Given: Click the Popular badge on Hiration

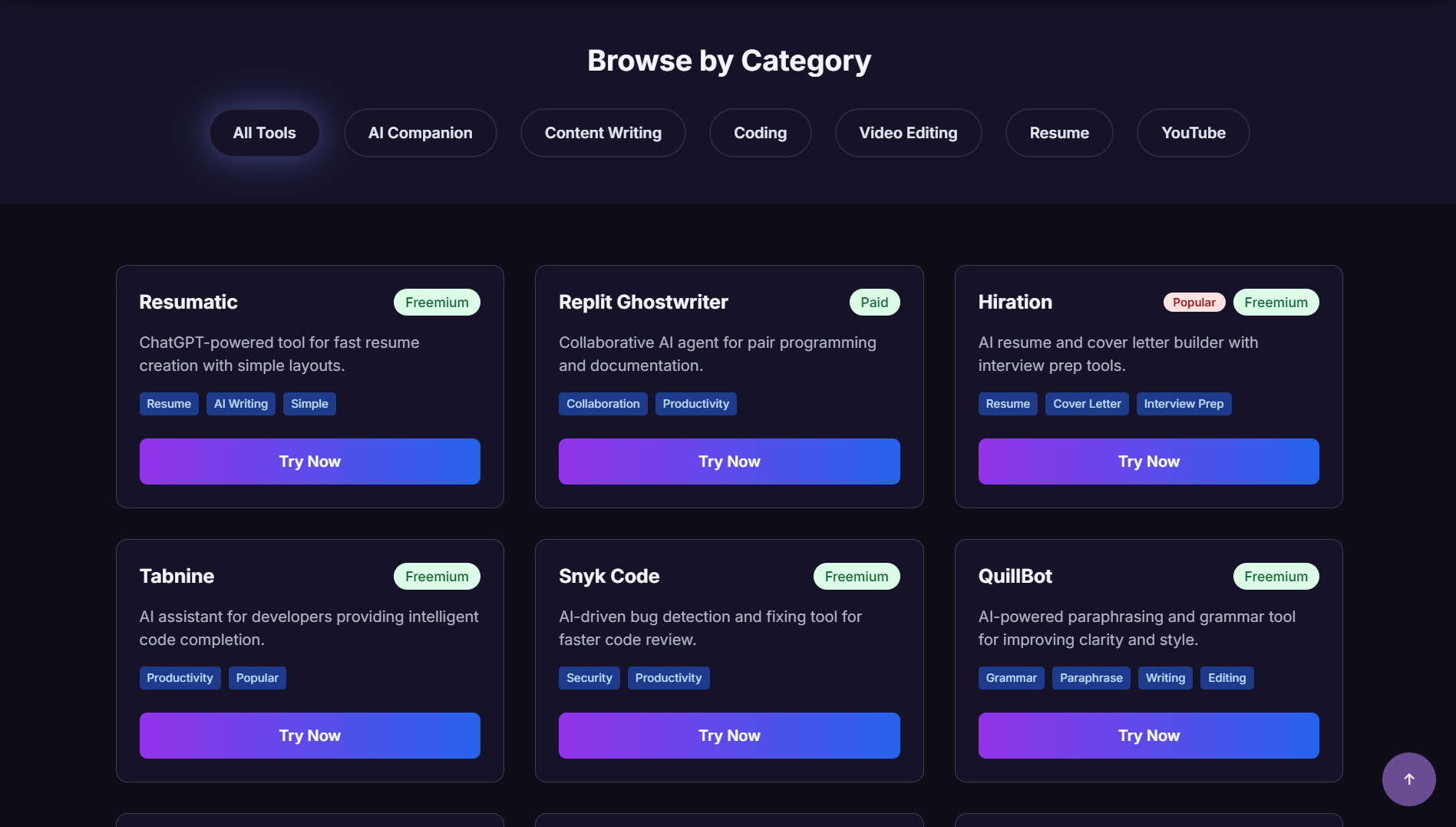Looking at the screenshot, I should pyautogui.click(x=1194, y=303).
